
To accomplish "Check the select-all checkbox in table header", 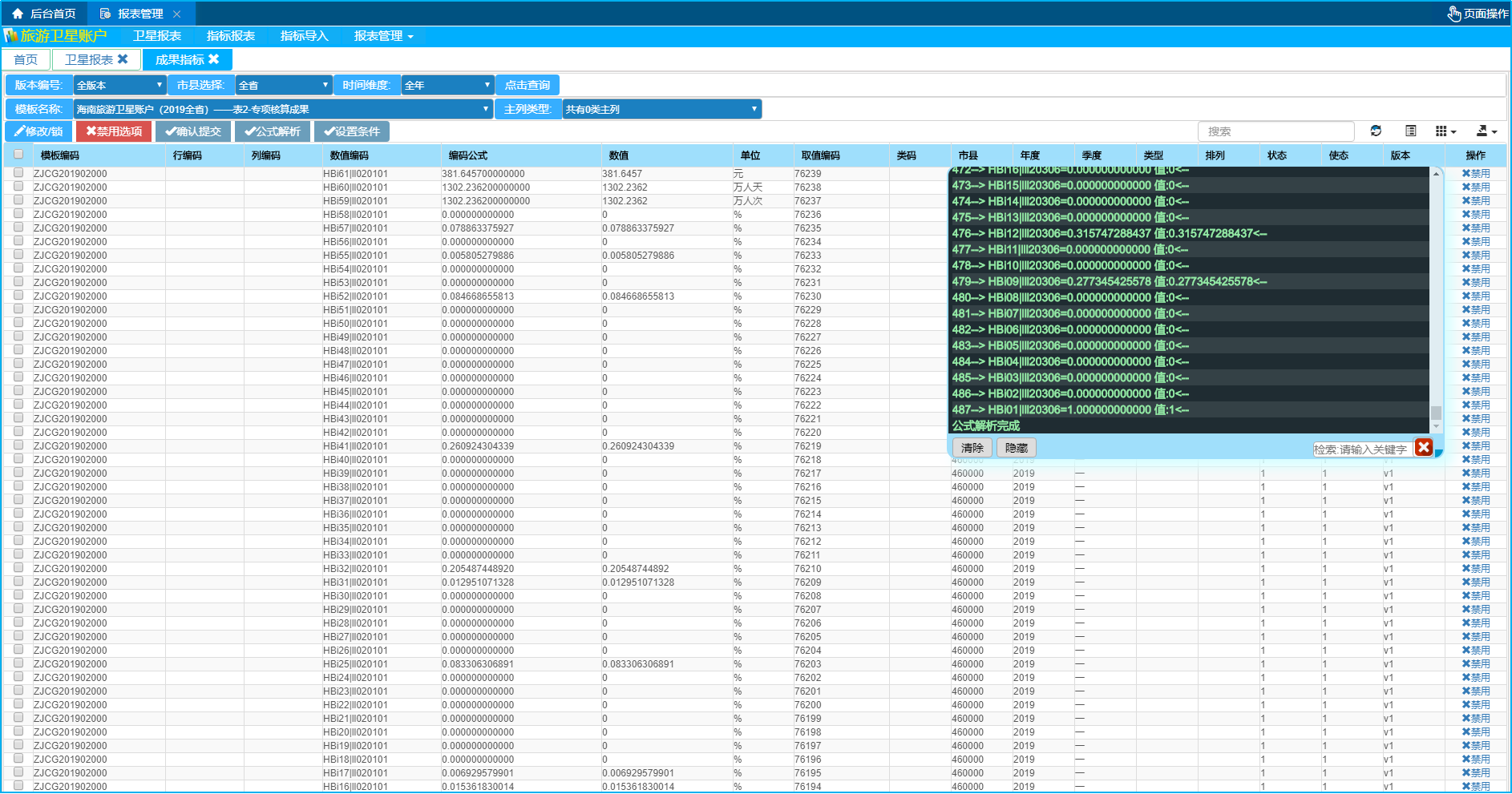I will click(18, 155).
